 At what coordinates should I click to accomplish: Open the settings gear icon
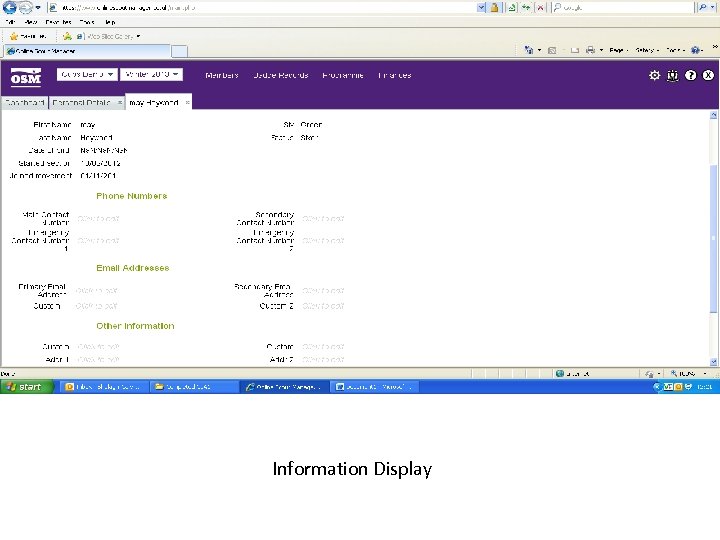click(x=654, y=75)
